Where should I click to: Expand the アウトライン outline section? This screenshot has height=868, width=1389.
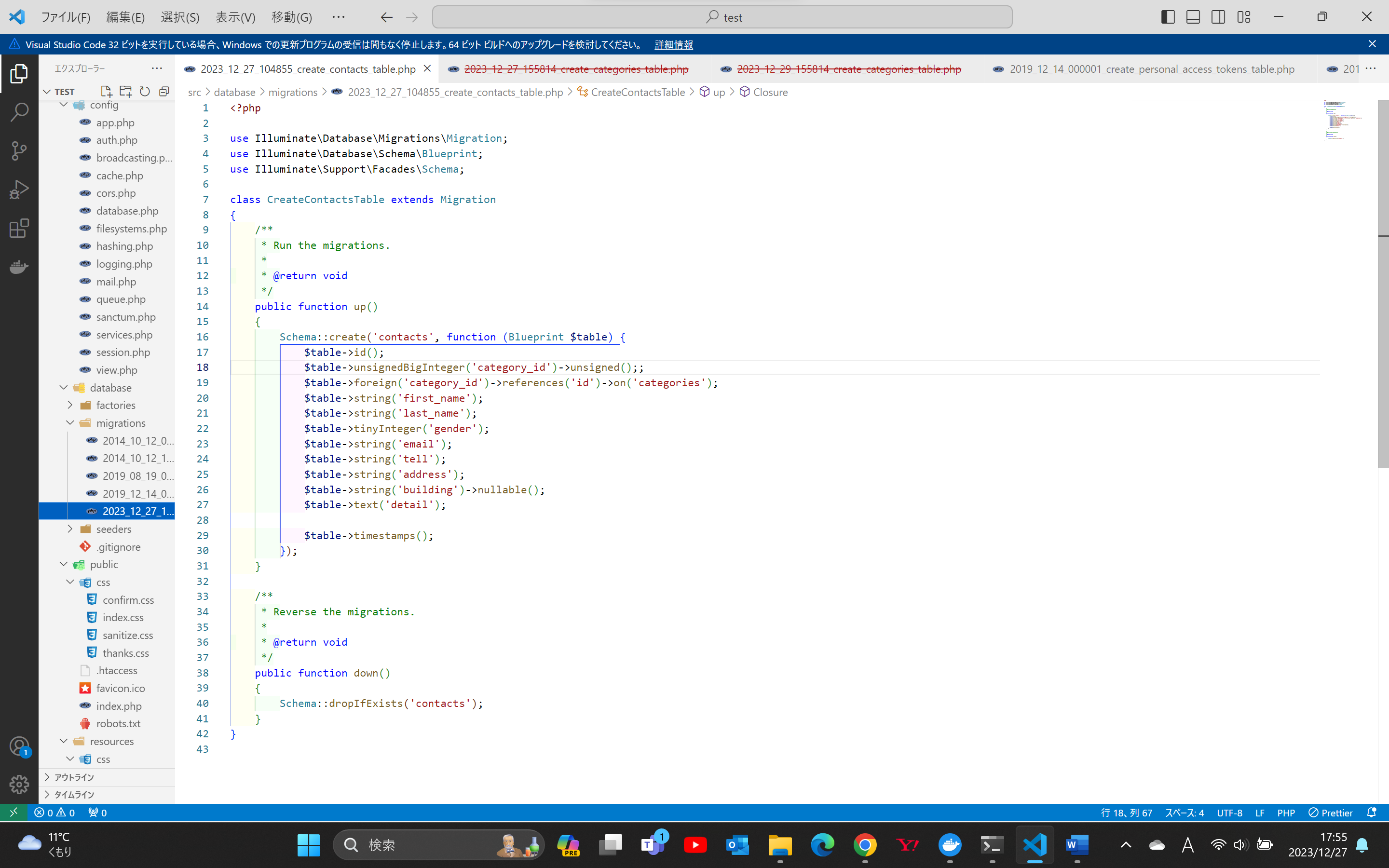pyautogui.click(x=107, y=777)
